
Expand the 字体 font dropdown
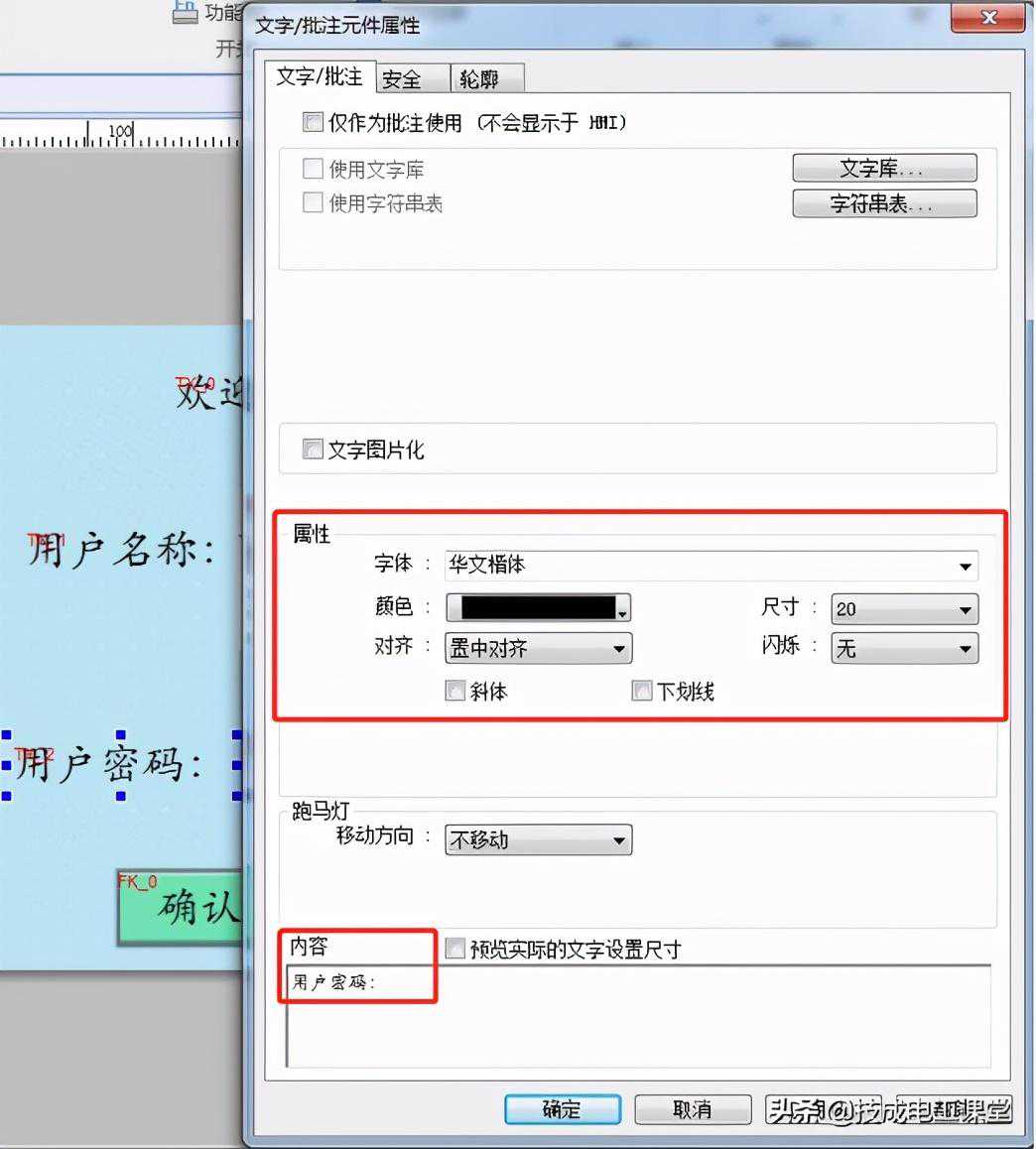tap(711, 566)
